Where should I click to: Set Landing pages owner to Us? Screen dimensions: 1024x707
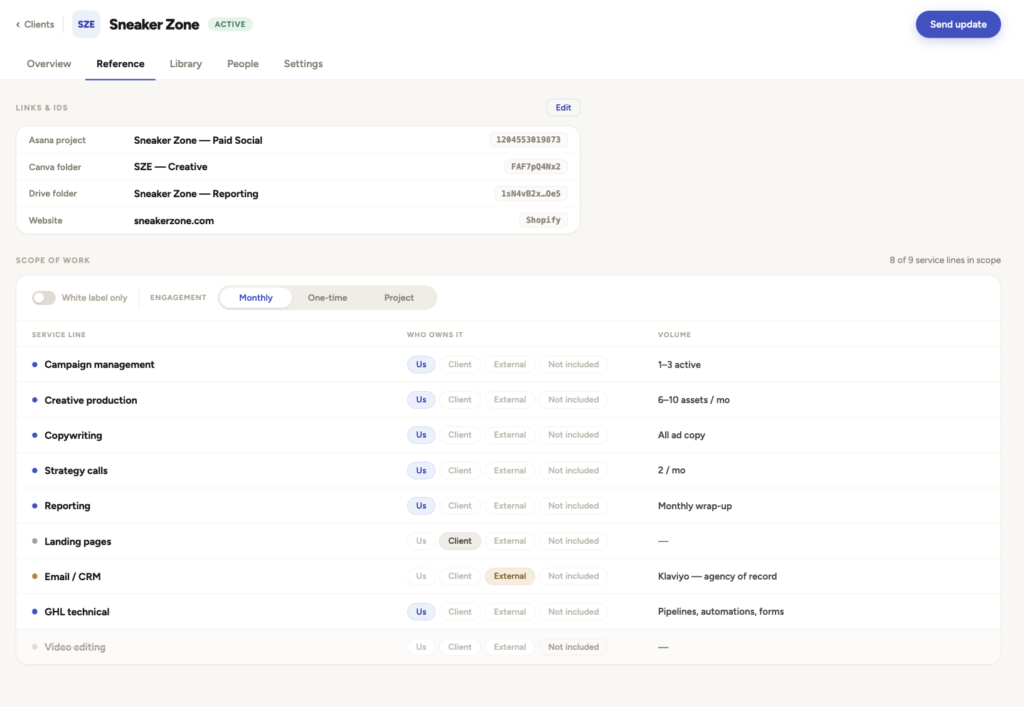(x=421, y=541)
